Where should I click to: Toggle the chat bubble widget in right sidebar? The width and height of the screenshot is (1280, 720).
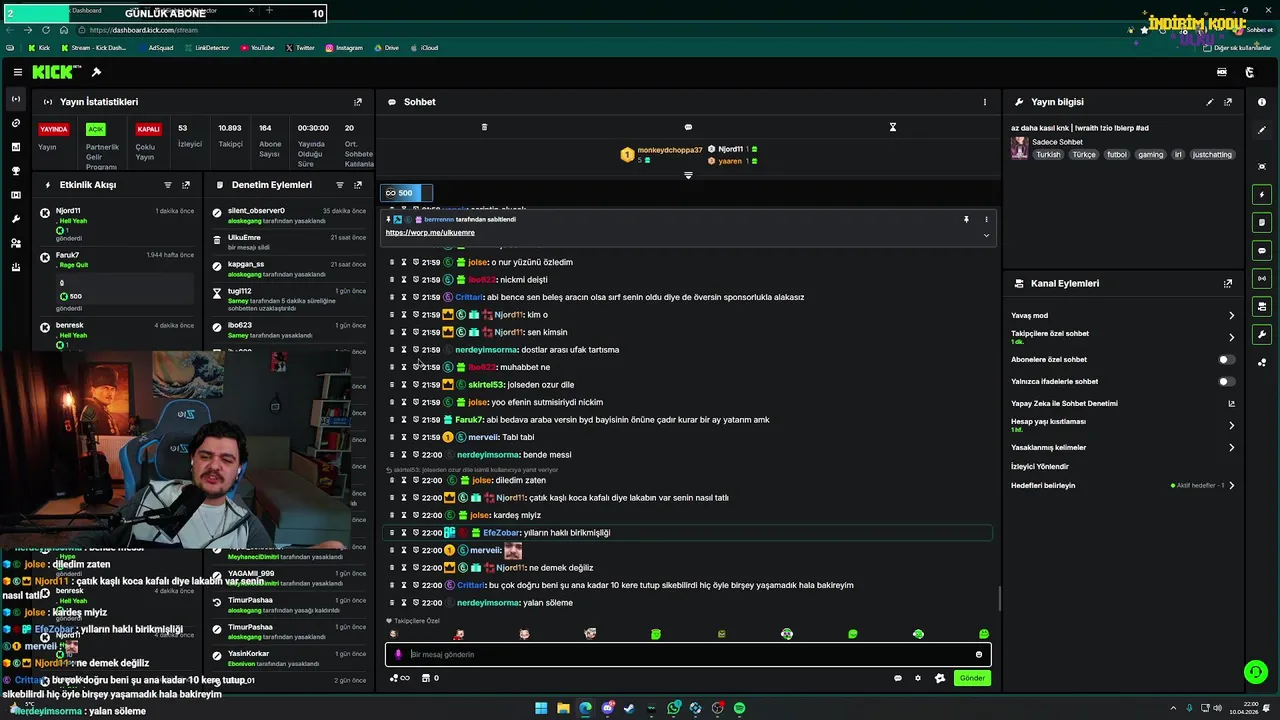click(1262, 250)
